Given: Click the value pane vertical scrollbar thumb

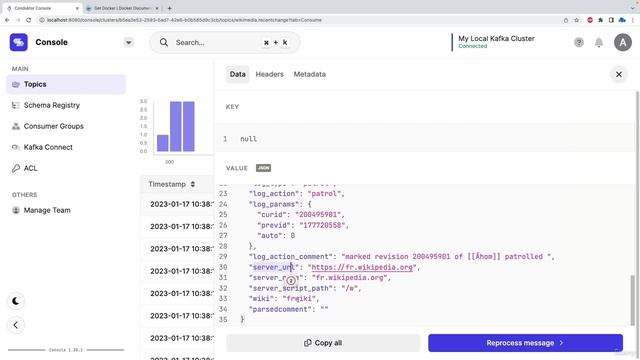Looking at the screenshot, I should point(633,300).
